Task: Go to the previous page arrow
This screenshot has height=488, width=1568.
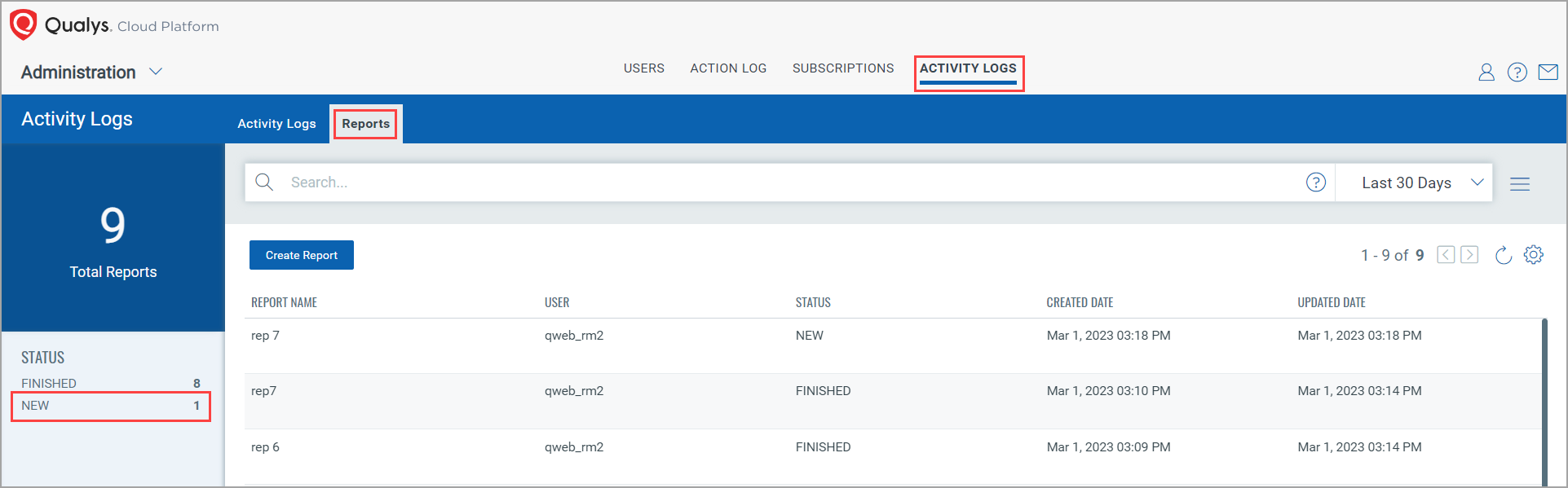Action: pyautogui.click(x=1446, y=255)
